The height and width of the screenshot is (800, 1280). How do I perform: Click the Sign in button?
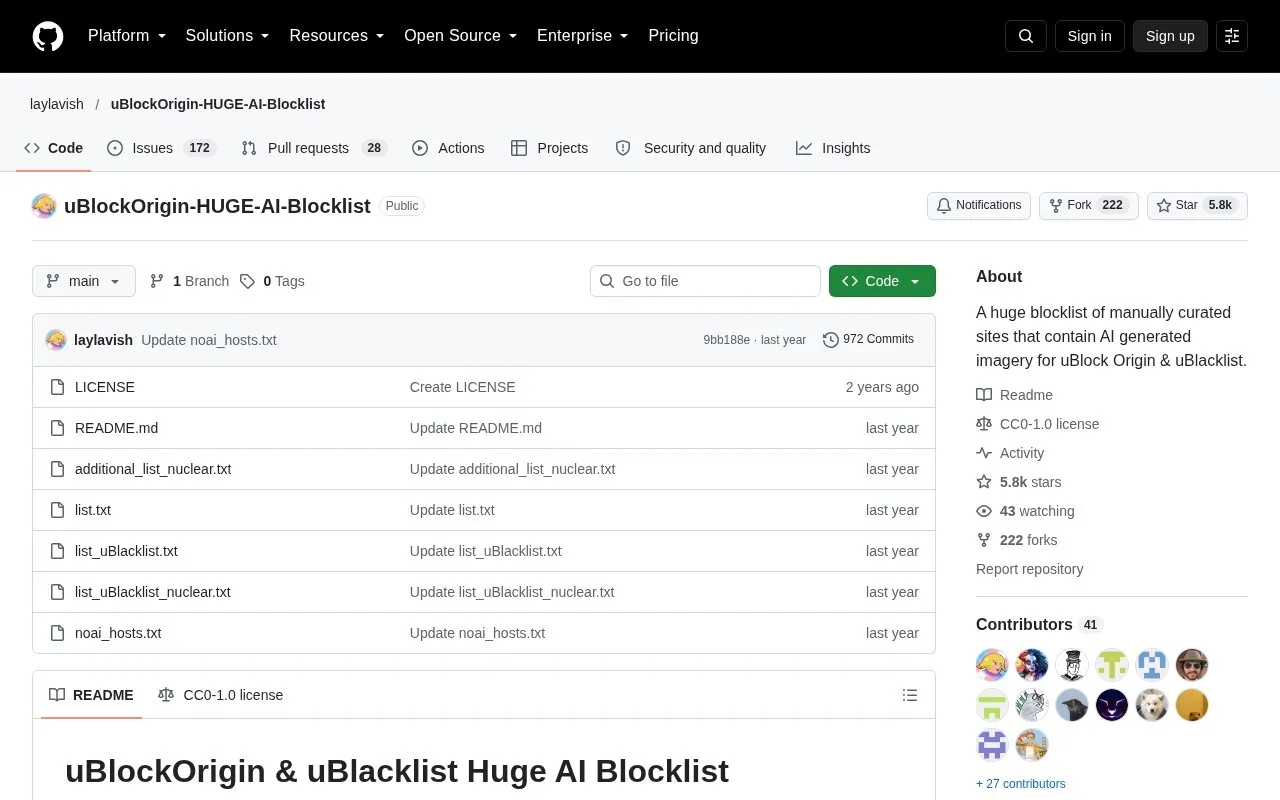click(x=1089, y=36)
